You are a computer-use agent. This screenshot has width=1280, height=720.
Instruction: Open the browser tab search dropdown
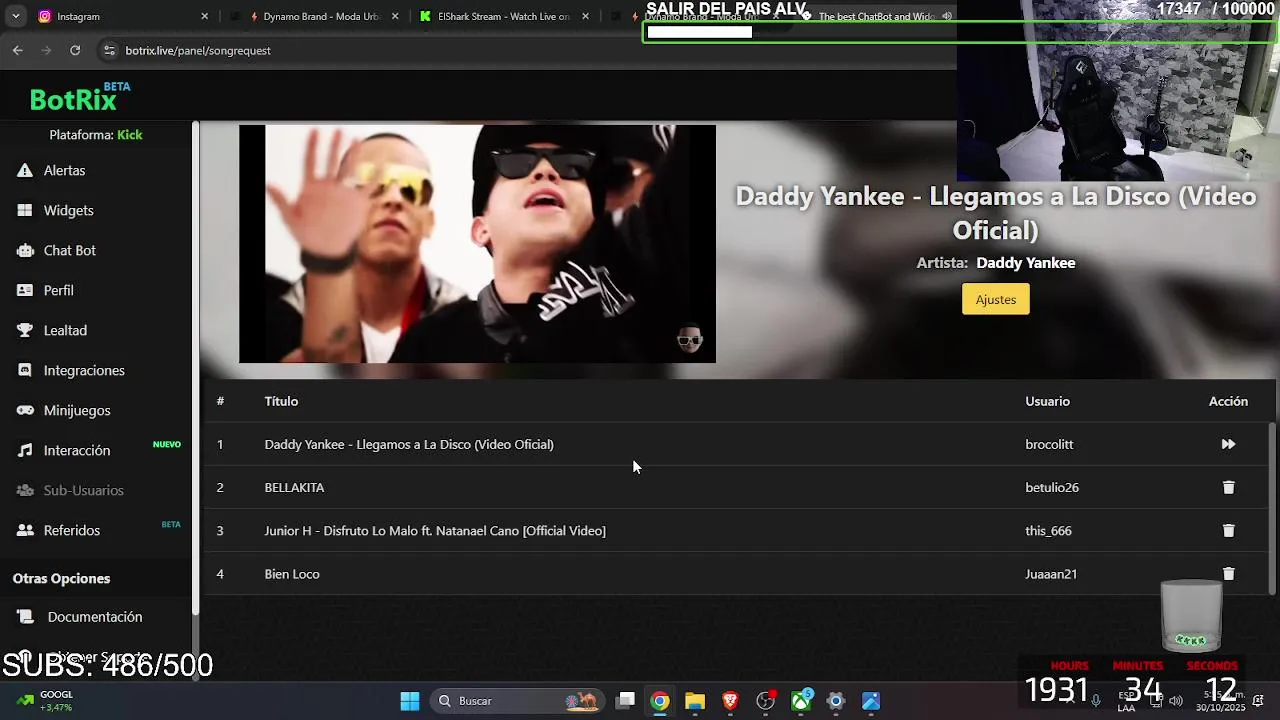coord(15,16)
